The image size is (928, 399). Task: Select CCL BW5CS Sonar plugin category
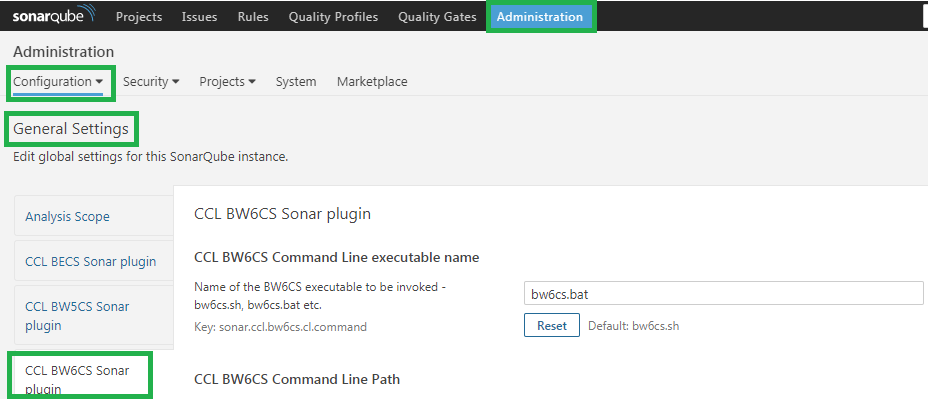point(94,316)
